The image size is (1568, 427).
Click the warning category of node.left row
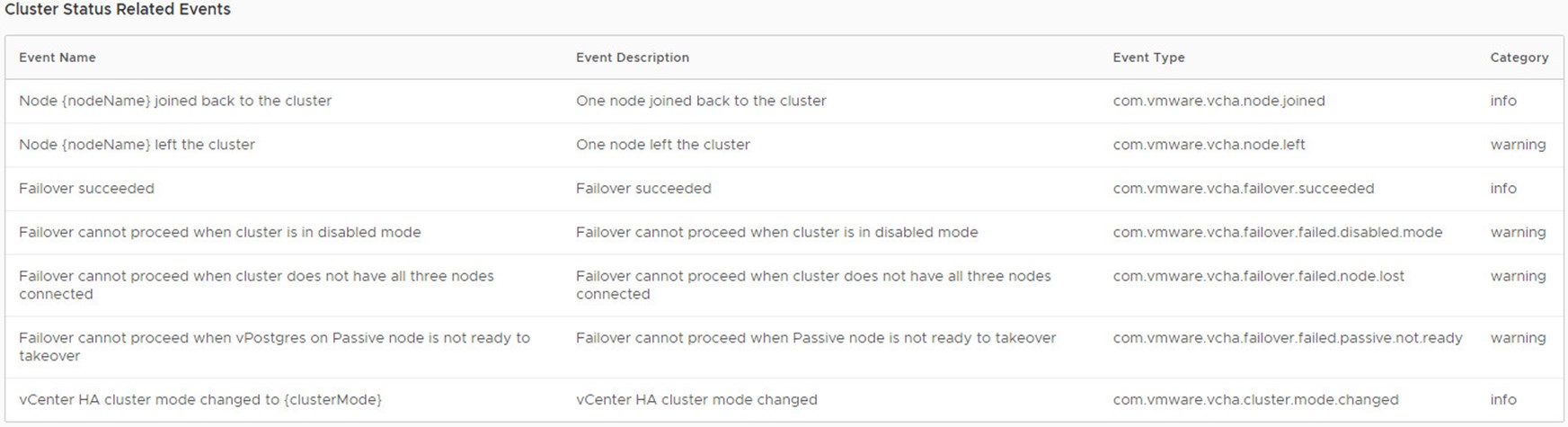click(1518, 145)
